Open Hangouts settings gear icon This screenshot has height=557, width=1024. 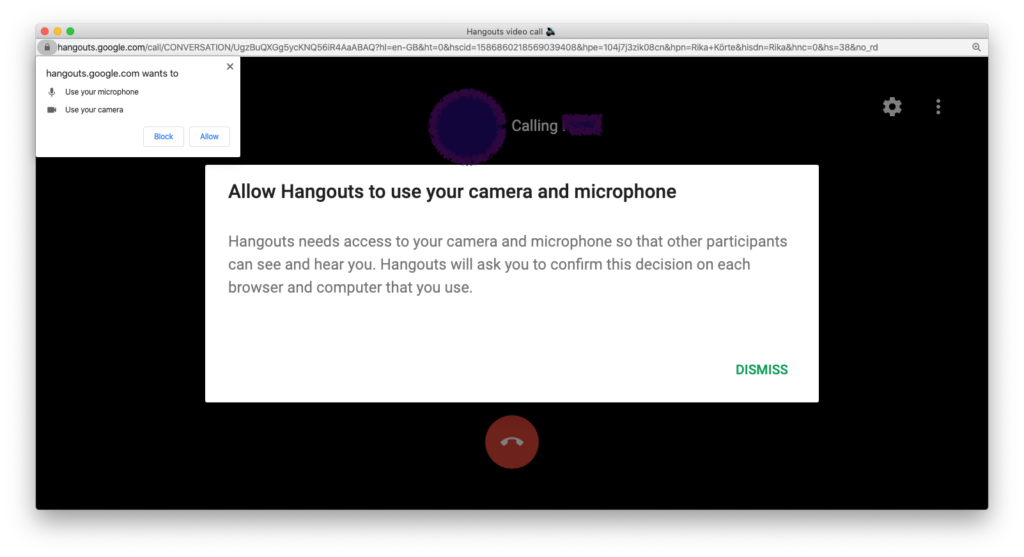pos(892,106)
